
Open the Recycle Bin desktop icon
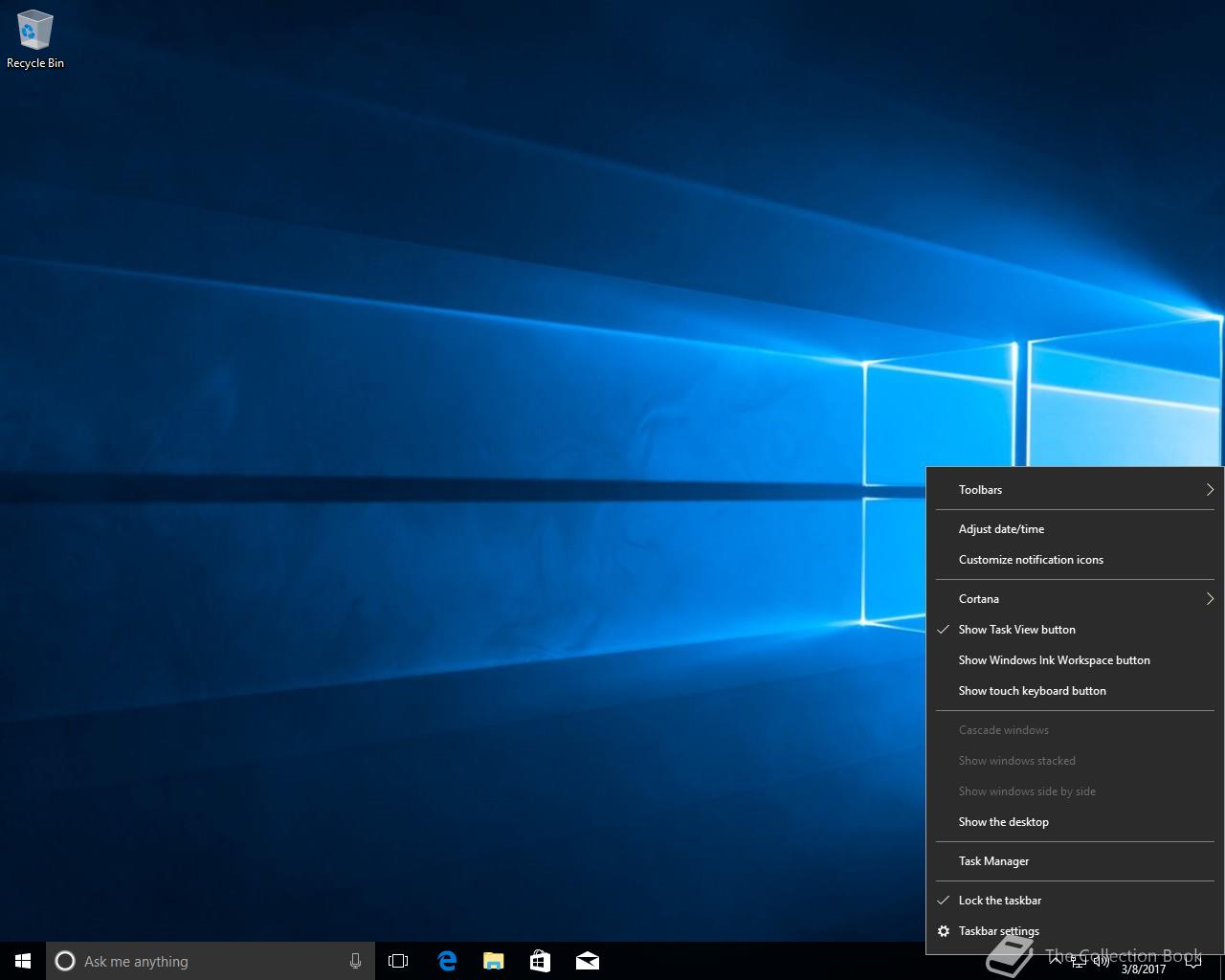click(x=35, y=38)
